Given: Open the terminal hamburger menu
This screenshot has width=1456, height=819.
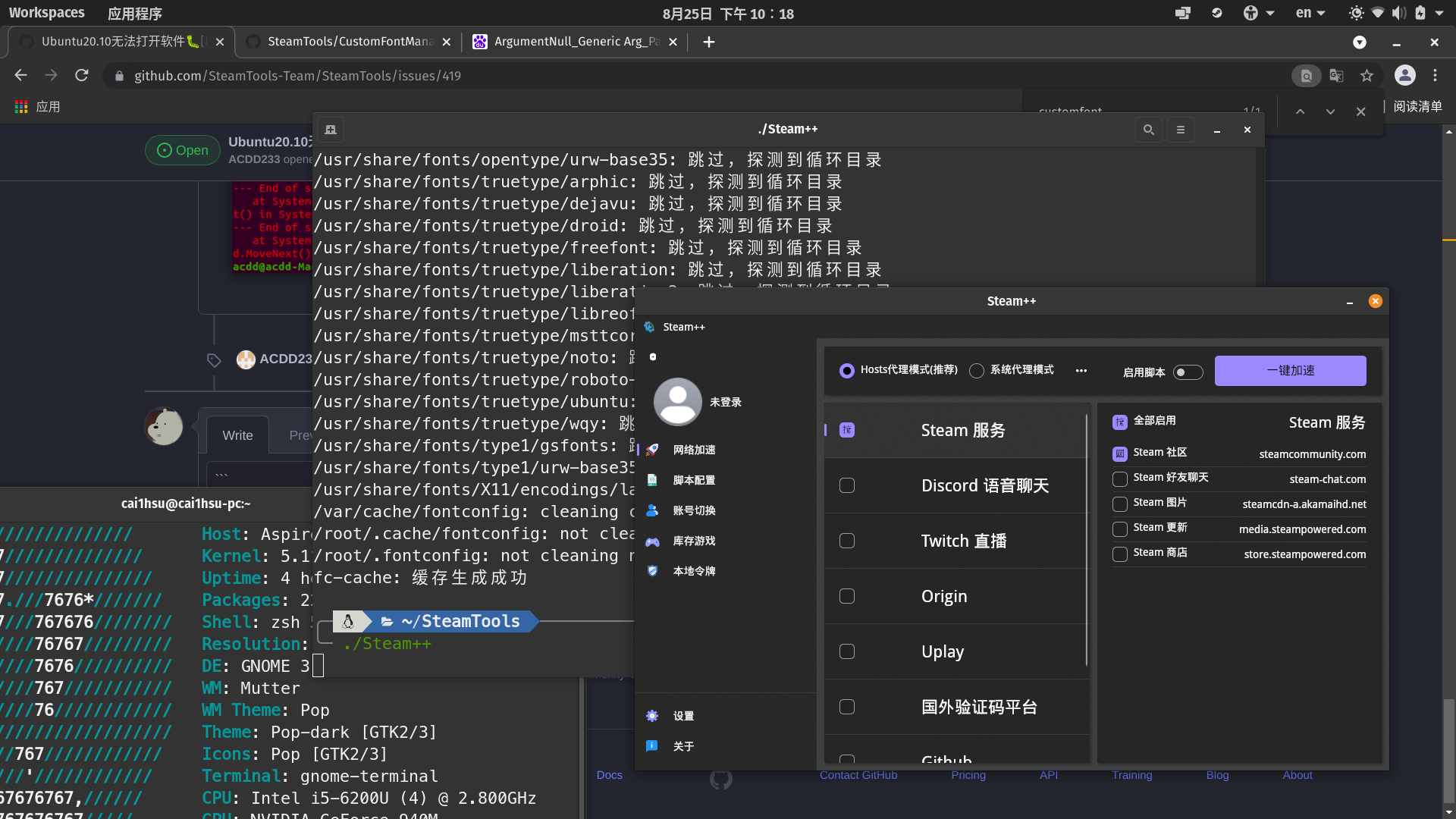Looking at the screenshot, I should click(x=1180, y=130).
